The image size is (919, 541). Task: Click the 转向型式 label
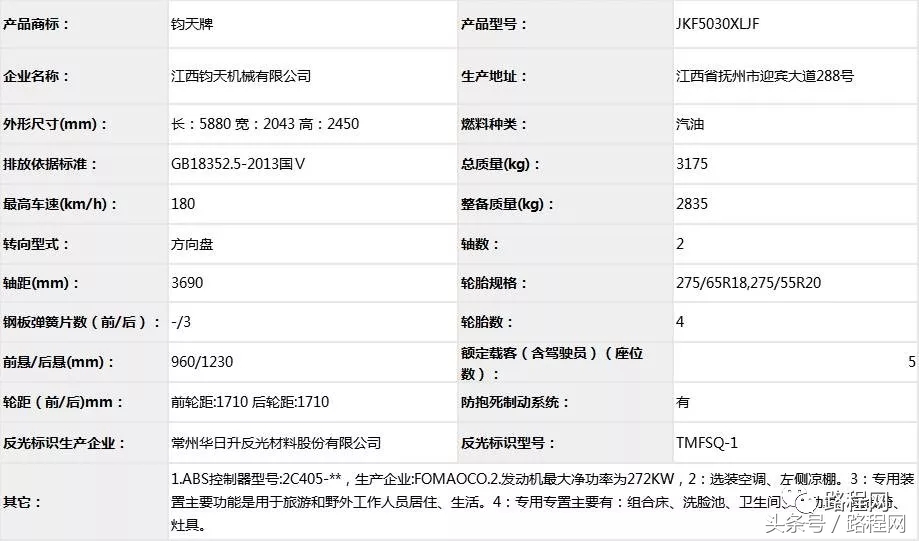(x=36, y=244)
